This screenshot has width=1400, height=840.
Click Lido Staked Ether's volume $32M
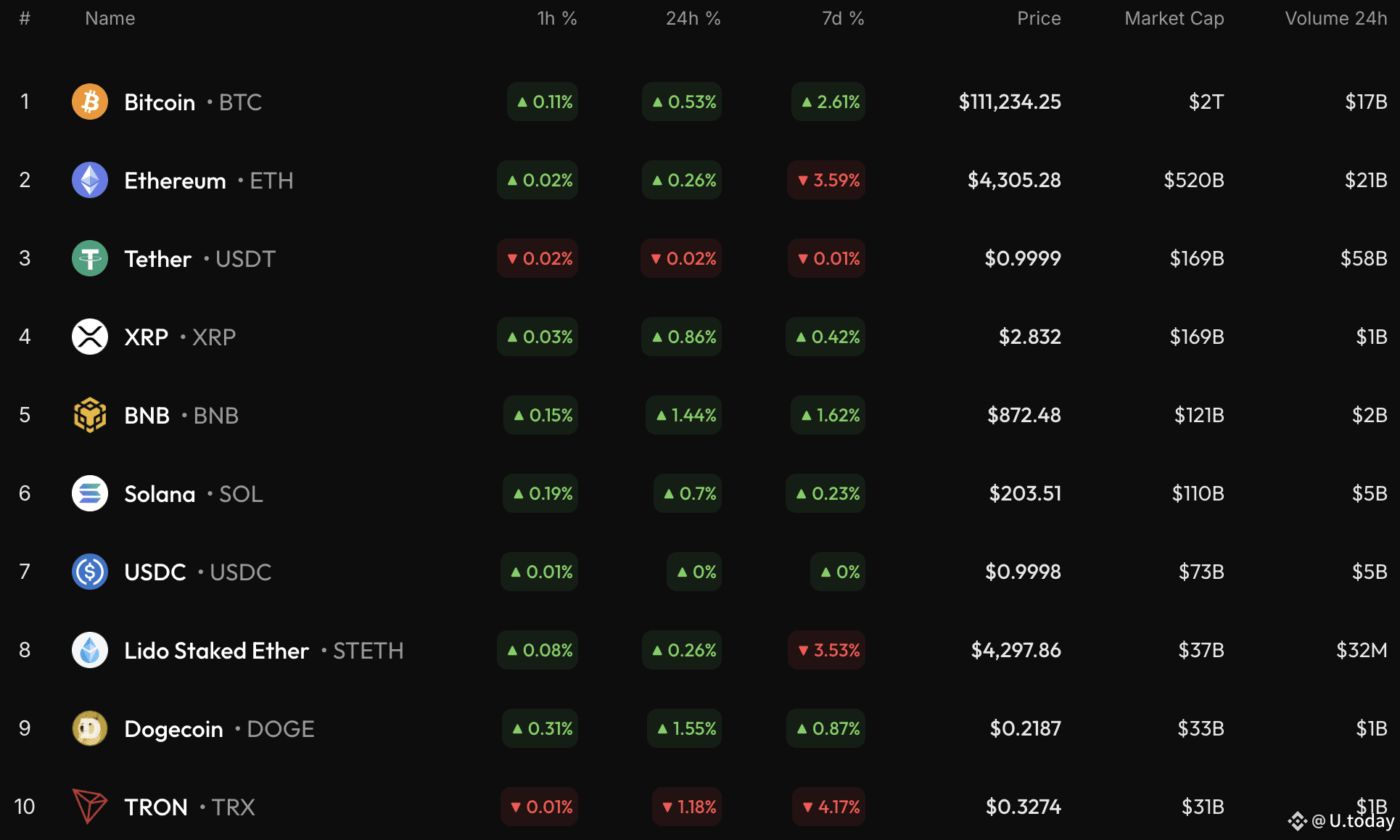click(1362, 650)
